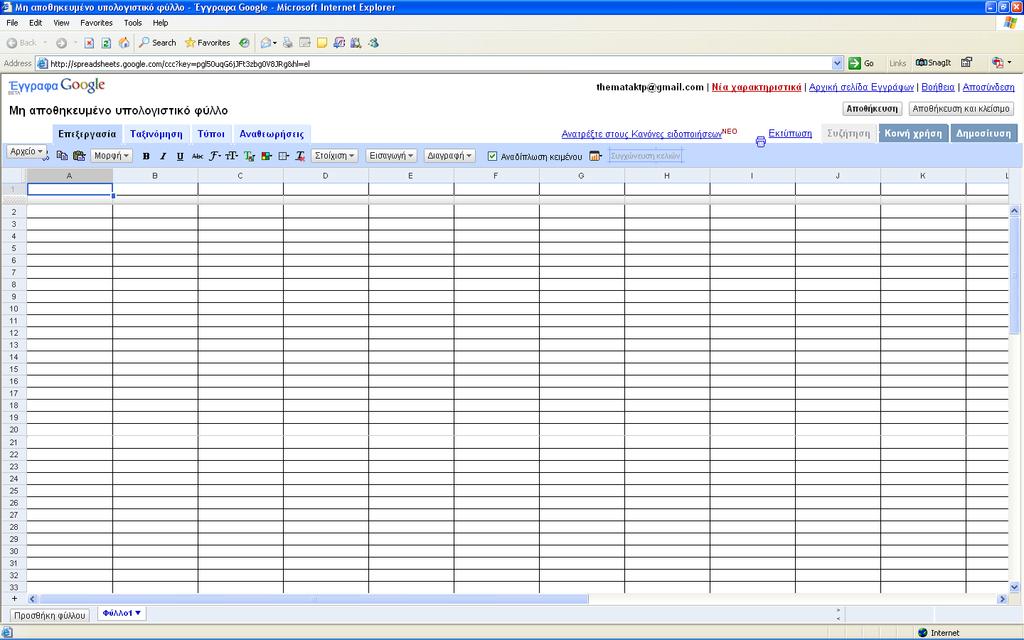1024x640 pixels.
Task: Open the IE Search pane
Action: [157, 43]
